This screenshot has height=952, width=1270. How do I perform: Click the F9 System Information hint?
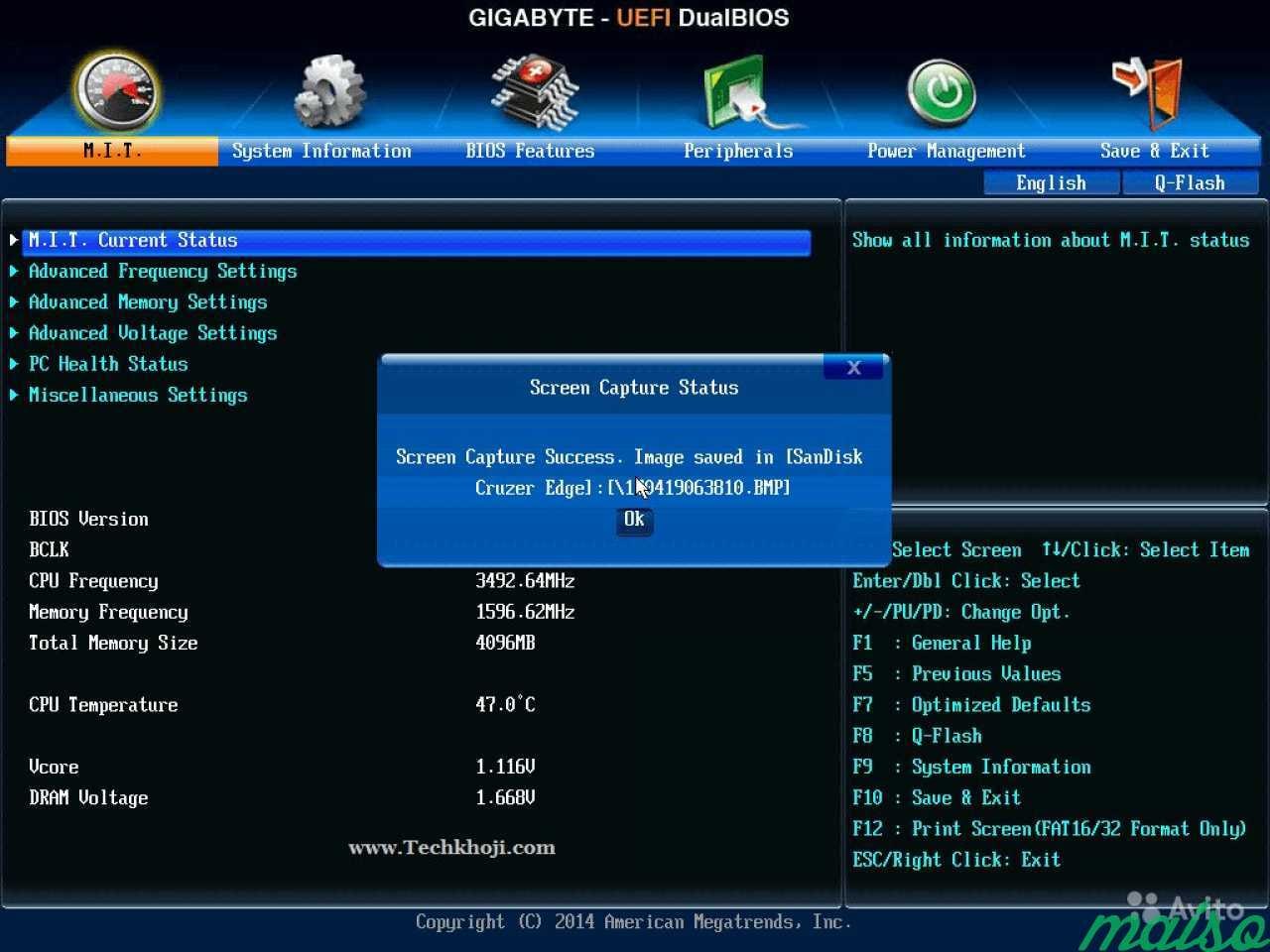coord(971,767)
